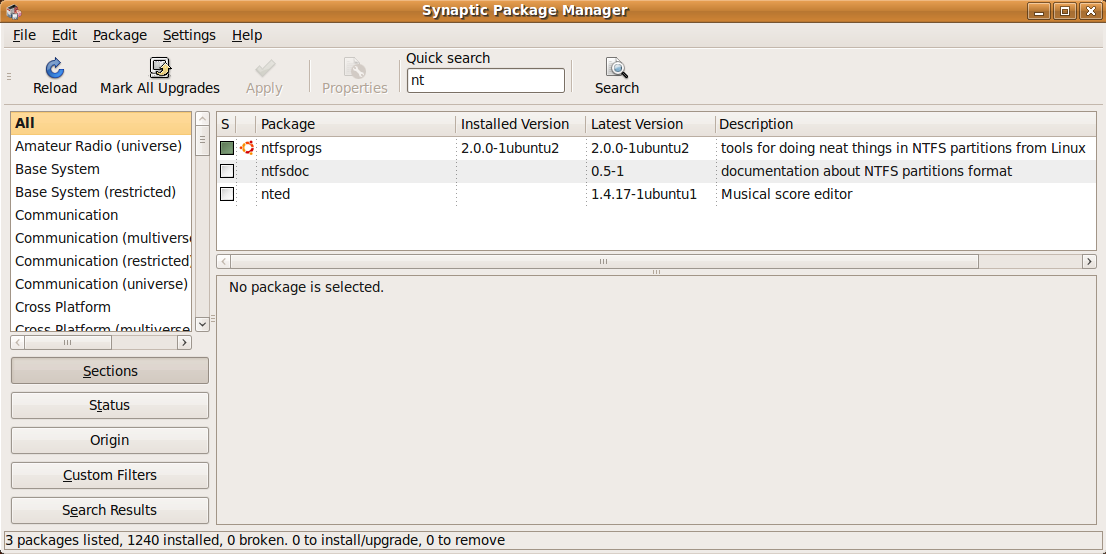Click sections list scroll right arrow
Viewport: 1106px width, 554px height.
tap(185, 343)
